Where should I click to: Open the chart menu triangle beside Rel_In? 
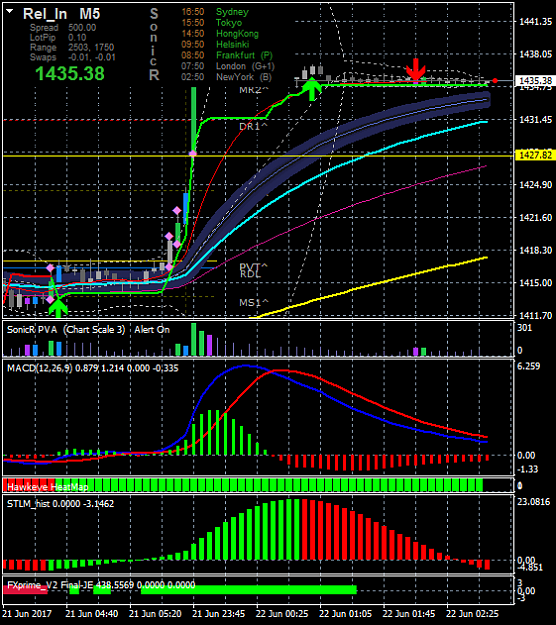point(10,12)
